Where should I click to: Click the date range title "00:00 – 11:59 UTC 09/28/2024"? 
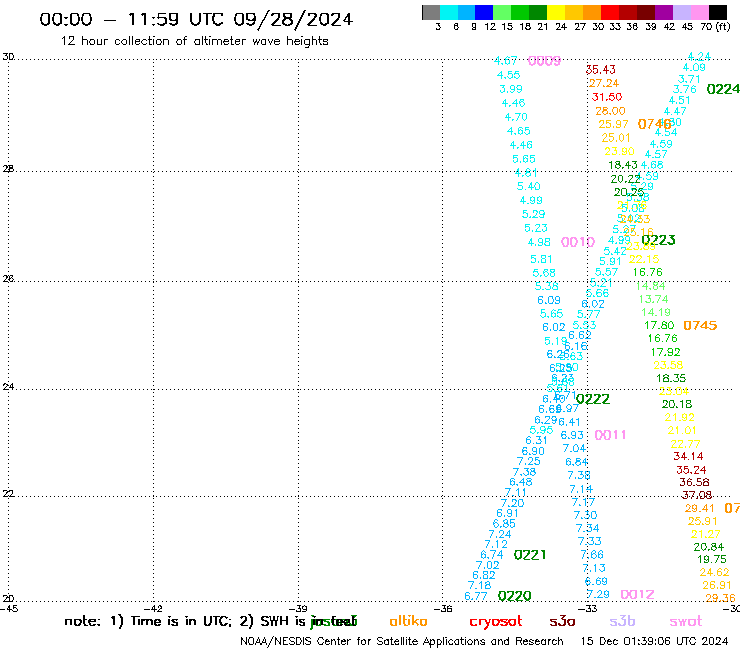(x=196, y=19)
